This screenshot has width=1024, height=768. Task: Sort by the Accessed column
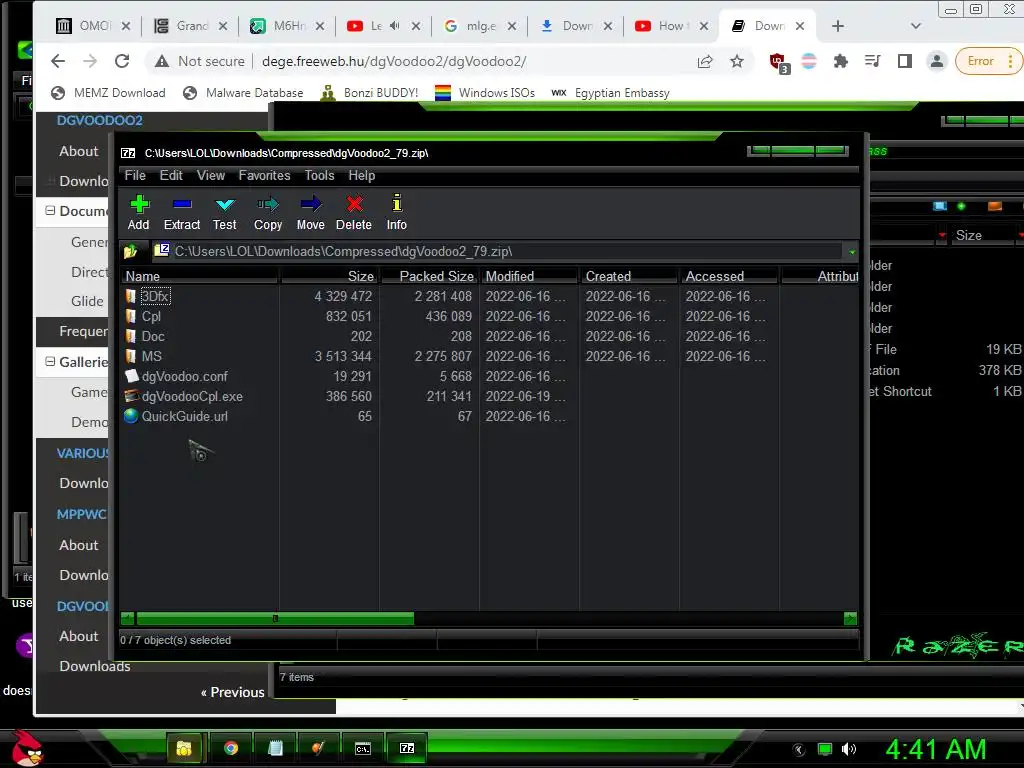tap(729, 276)
